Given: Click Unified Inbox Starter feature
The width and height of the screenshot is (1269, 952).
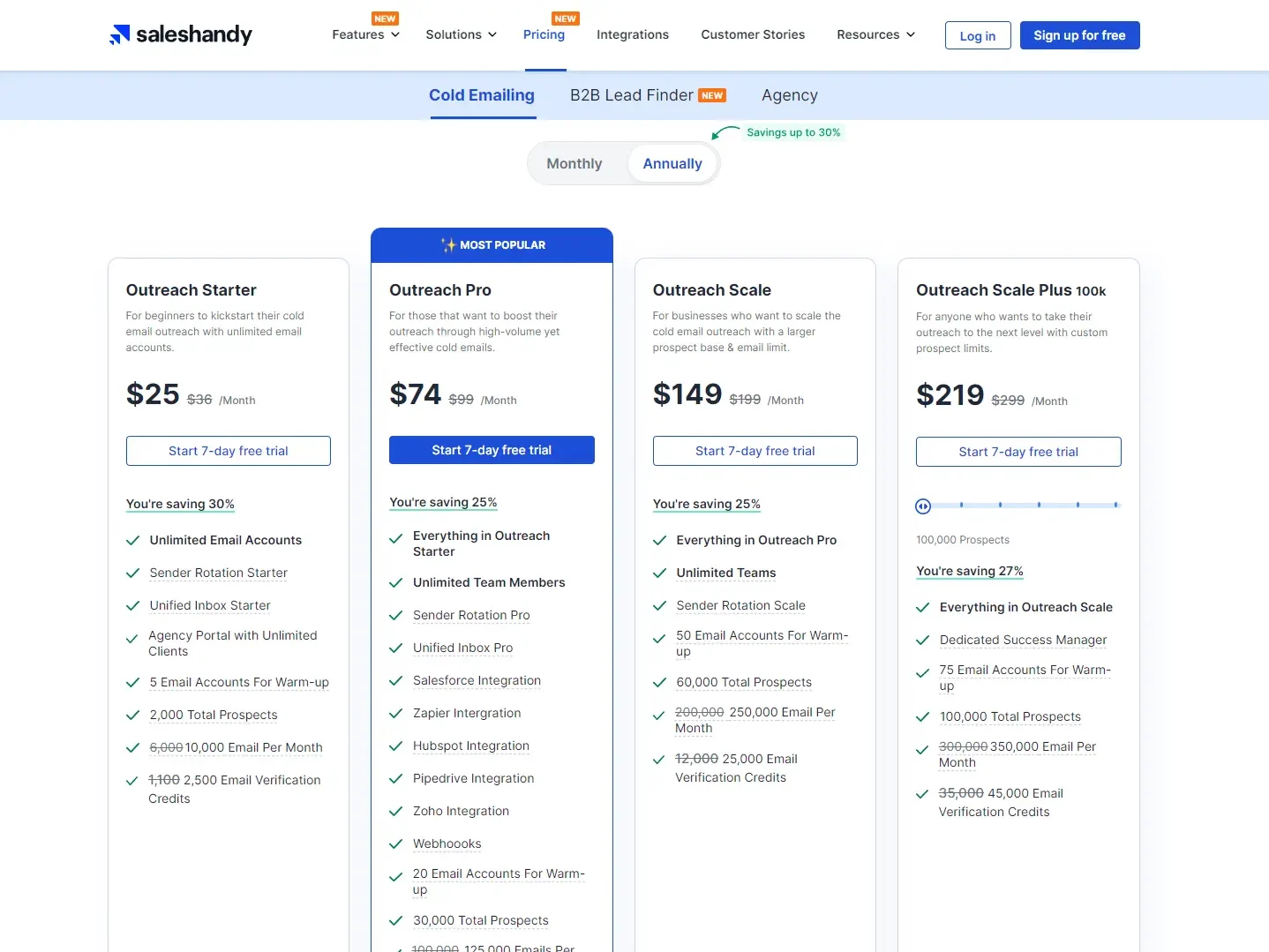Looking at the screenshot, I should tap(210, 605).
